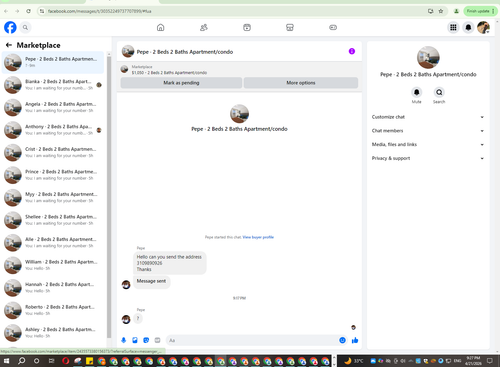Click More options button
The height and width of the screenshot is (367, 500).
tap(301, 83)
